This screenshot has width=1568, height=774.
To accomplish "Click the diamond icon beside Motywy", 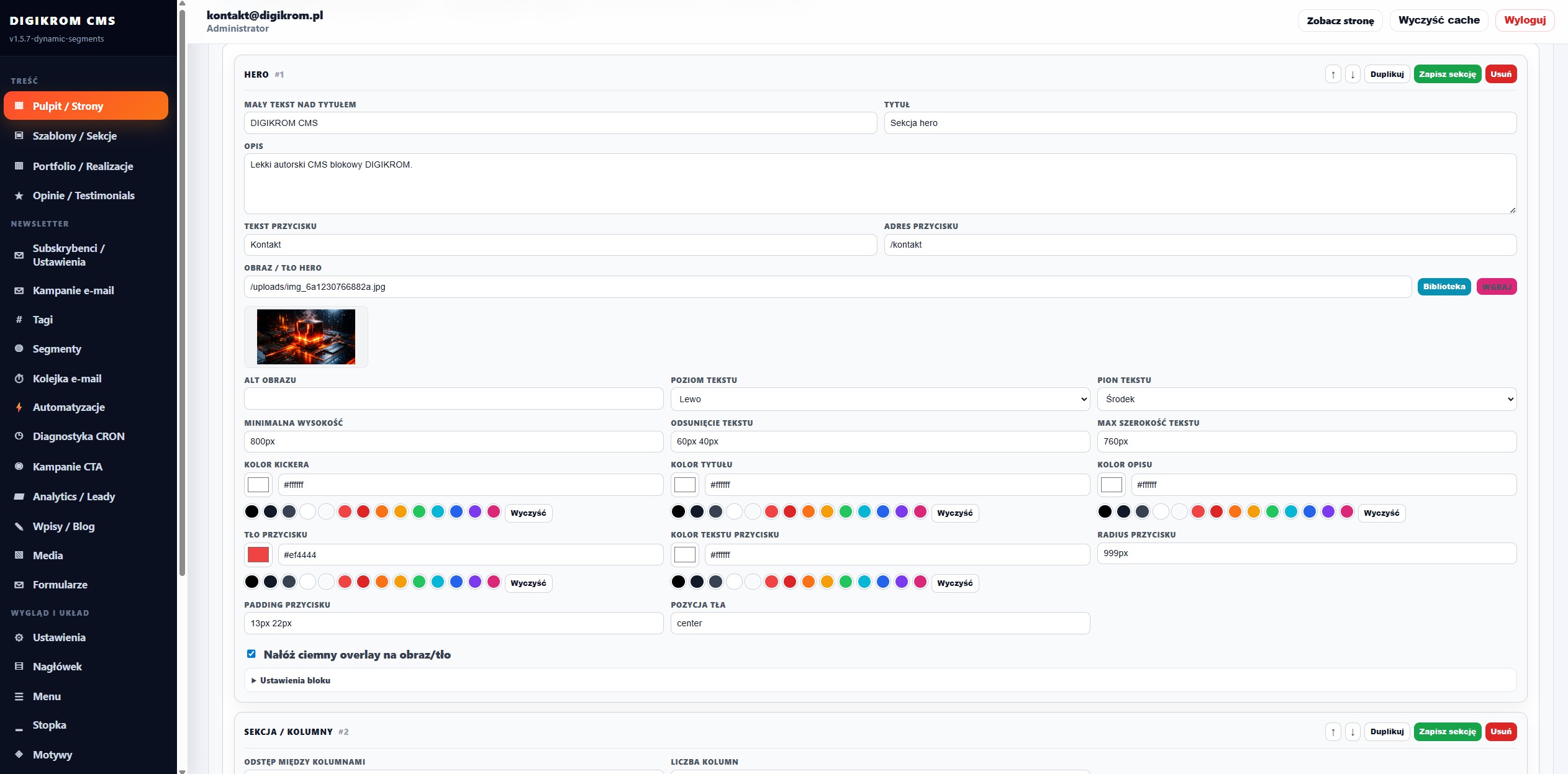I will click(19, 754).
